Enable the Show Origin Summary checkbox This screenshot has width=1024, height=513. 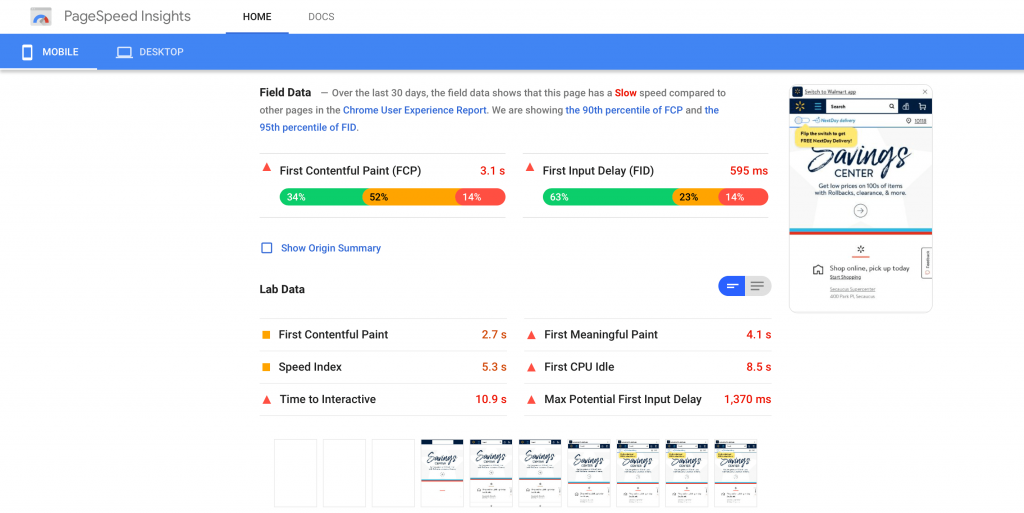266,248
